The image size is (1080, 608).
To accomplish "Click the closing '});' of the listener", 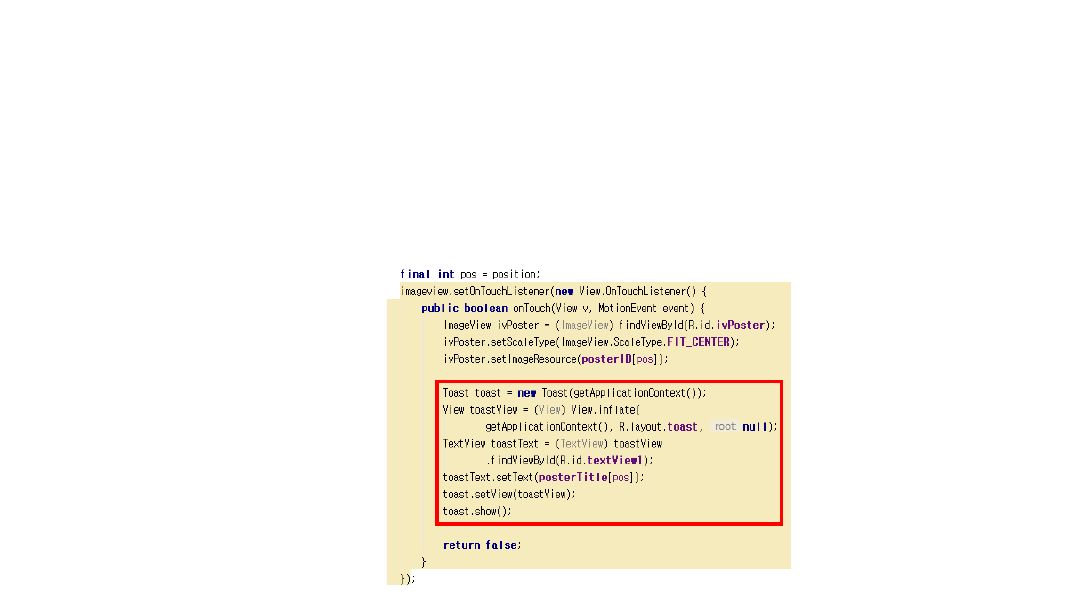I will (406, 578).
